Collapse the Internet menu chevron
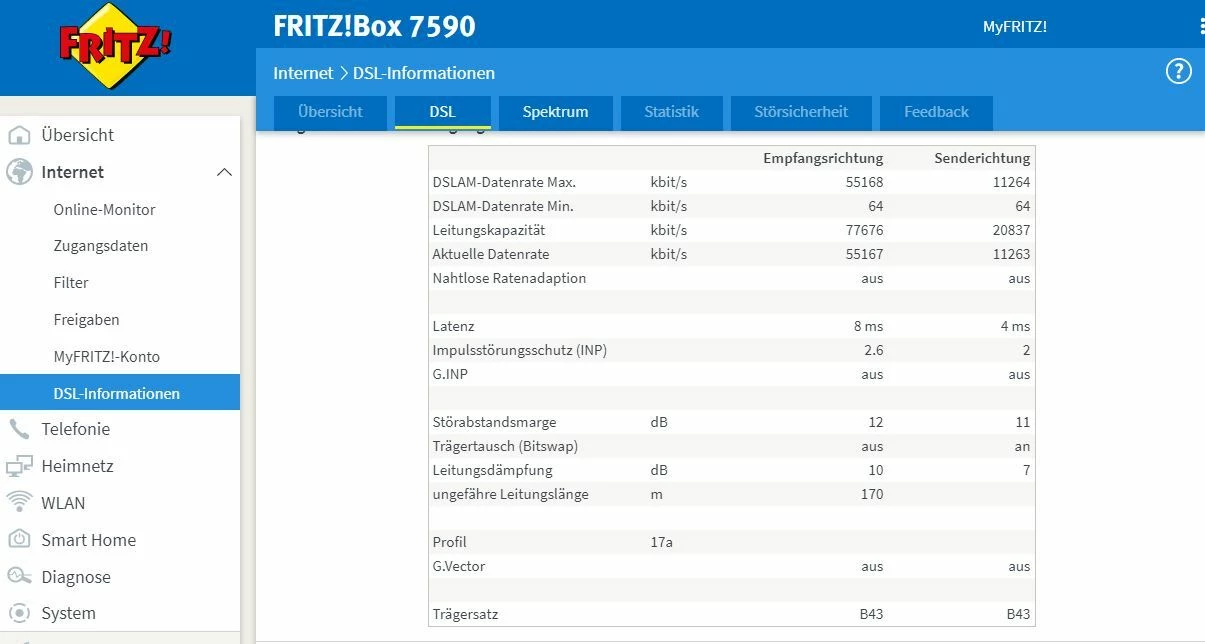Viewport: 1205px width, 644px height. pyautogui.click(x=224, y=173)
